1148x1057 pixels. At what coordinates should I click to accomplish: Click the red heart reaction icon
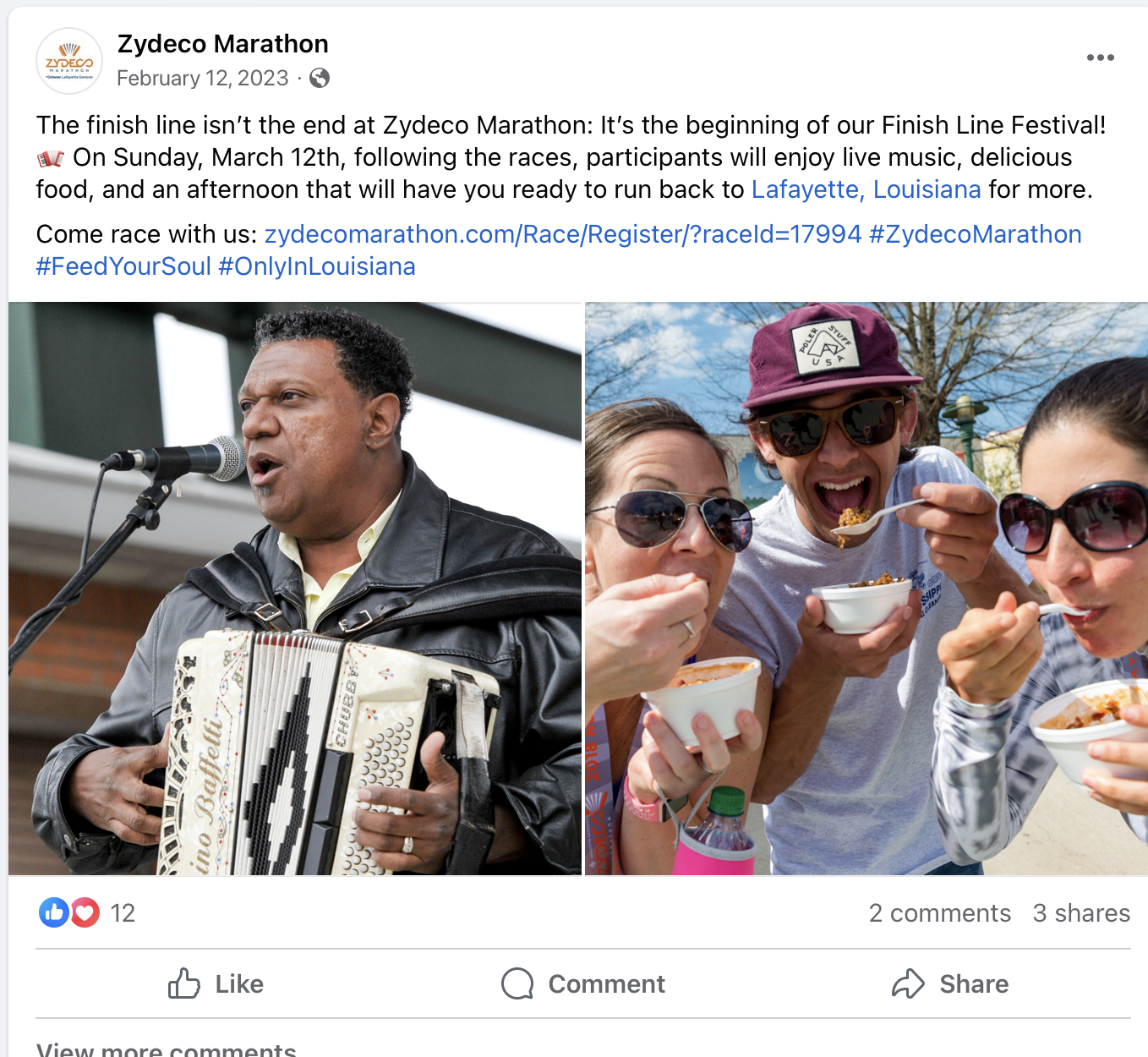[x=85, y=912]
